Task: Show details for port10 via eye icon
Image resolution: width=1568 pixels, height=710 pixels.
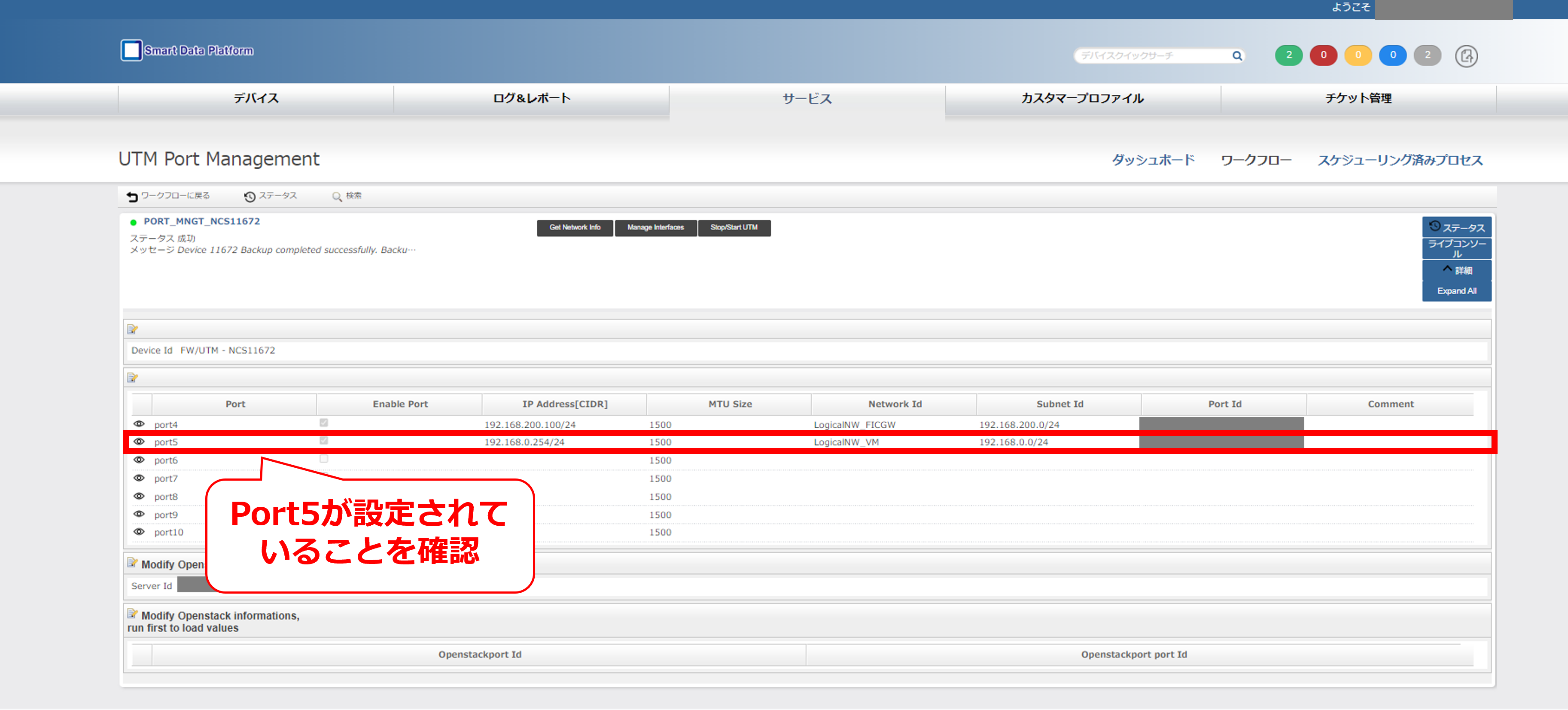Action: pyautogui.click(x=140, y=531)
